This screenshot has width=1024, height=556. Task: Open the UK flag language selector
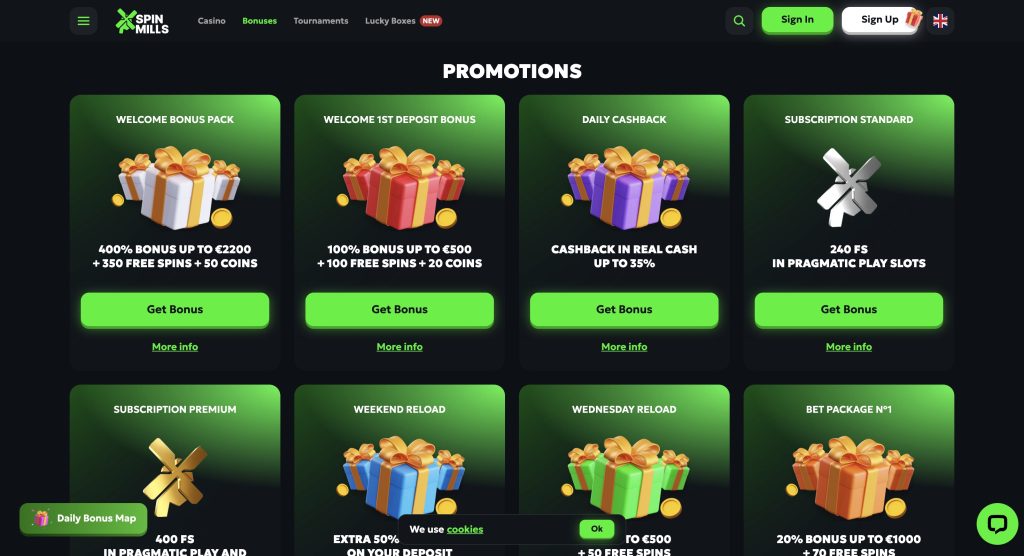(x=940, y=21)
